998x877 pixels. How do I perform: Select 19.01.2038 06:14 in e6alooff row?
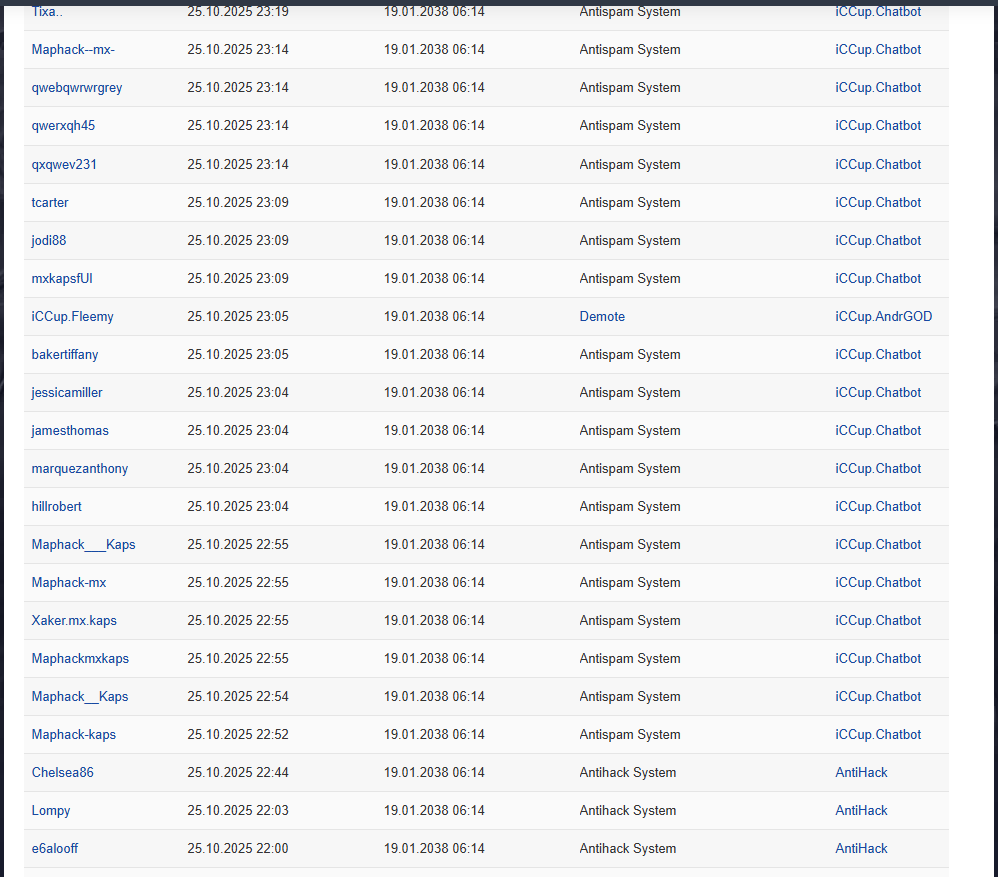click(x=434, y=849)
